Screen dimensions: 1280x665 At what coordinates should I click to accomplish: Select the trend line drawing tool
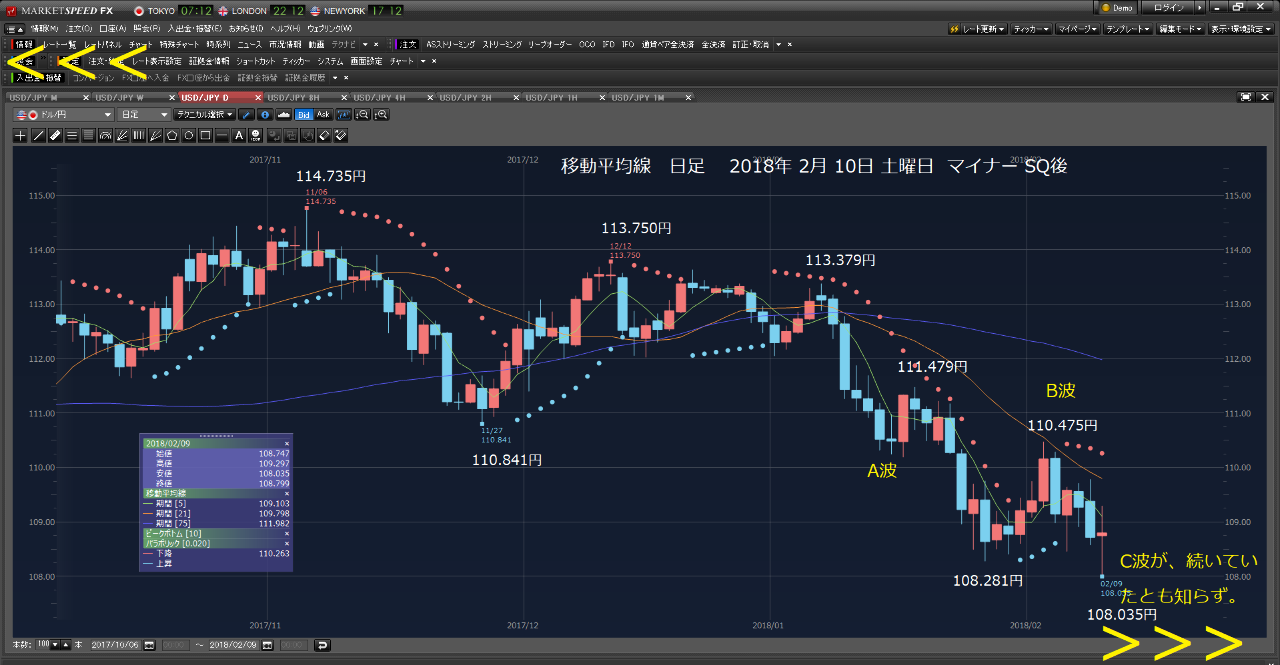point(38,134)
